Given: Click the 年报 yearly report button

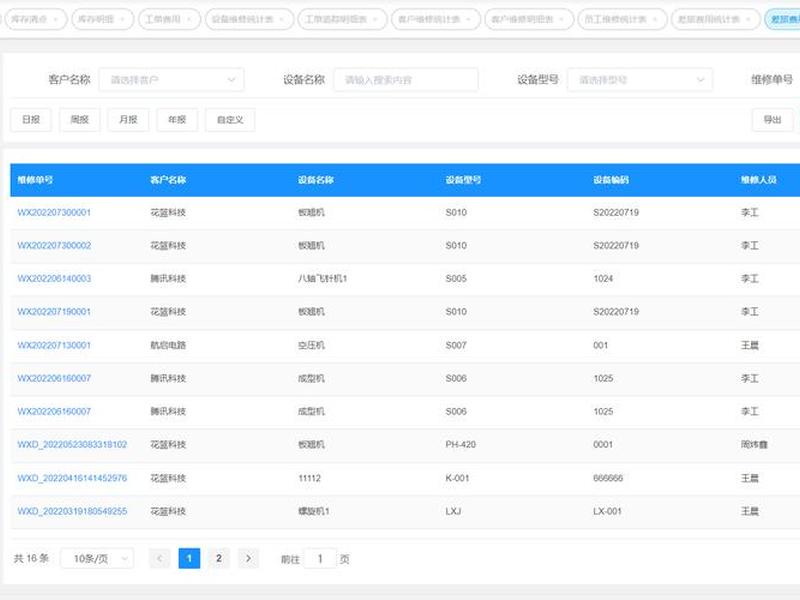Looking at the screenshot, I should 177,119.
